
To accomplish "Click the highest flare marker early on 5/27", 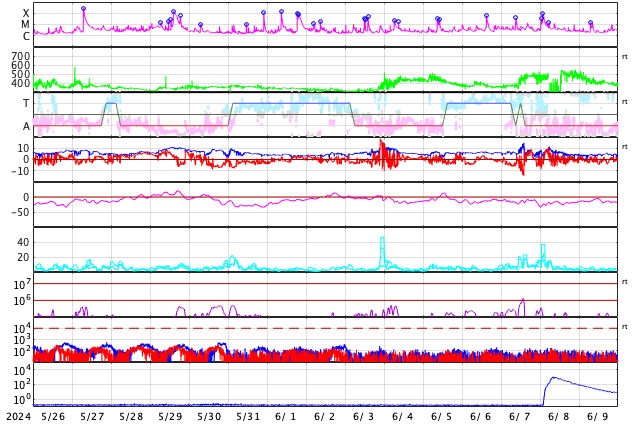I will pyautogui.click(x=83, y=8).
